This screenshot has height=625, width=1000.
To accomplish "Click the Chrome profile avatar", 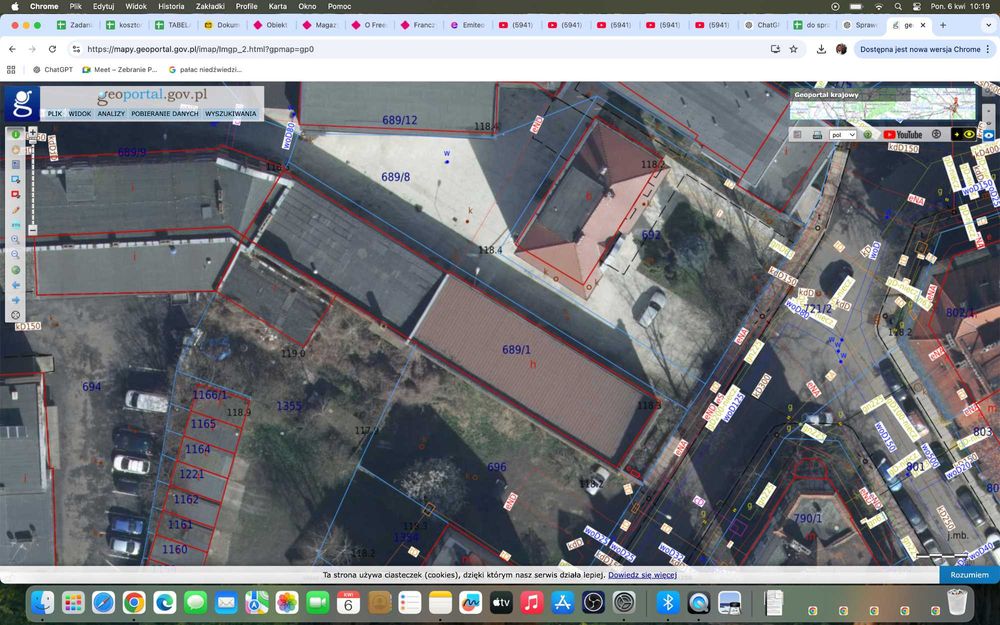I will 841,49.
